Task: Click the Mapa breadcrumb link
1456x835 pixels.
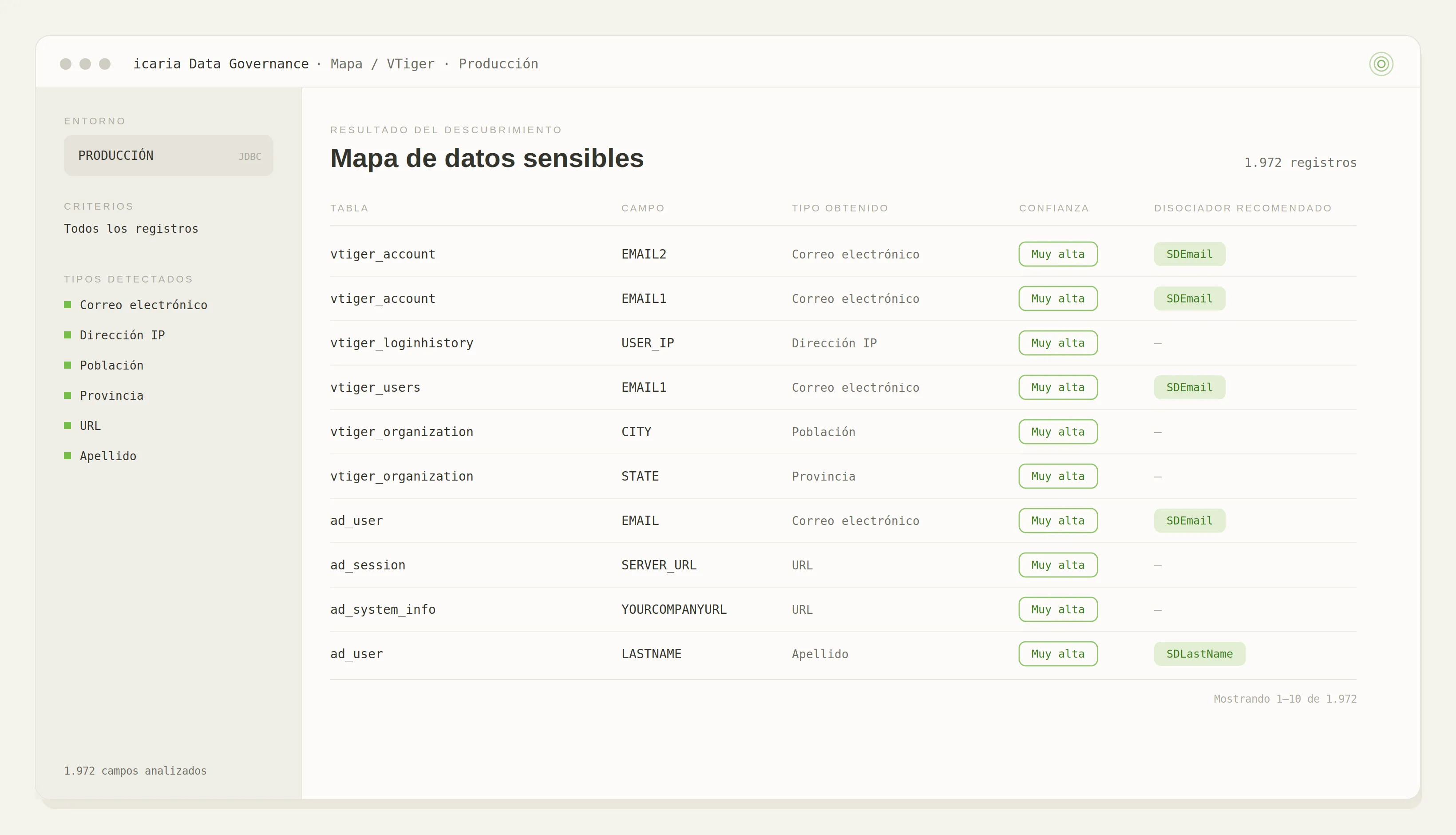Action: click(346, 64)
